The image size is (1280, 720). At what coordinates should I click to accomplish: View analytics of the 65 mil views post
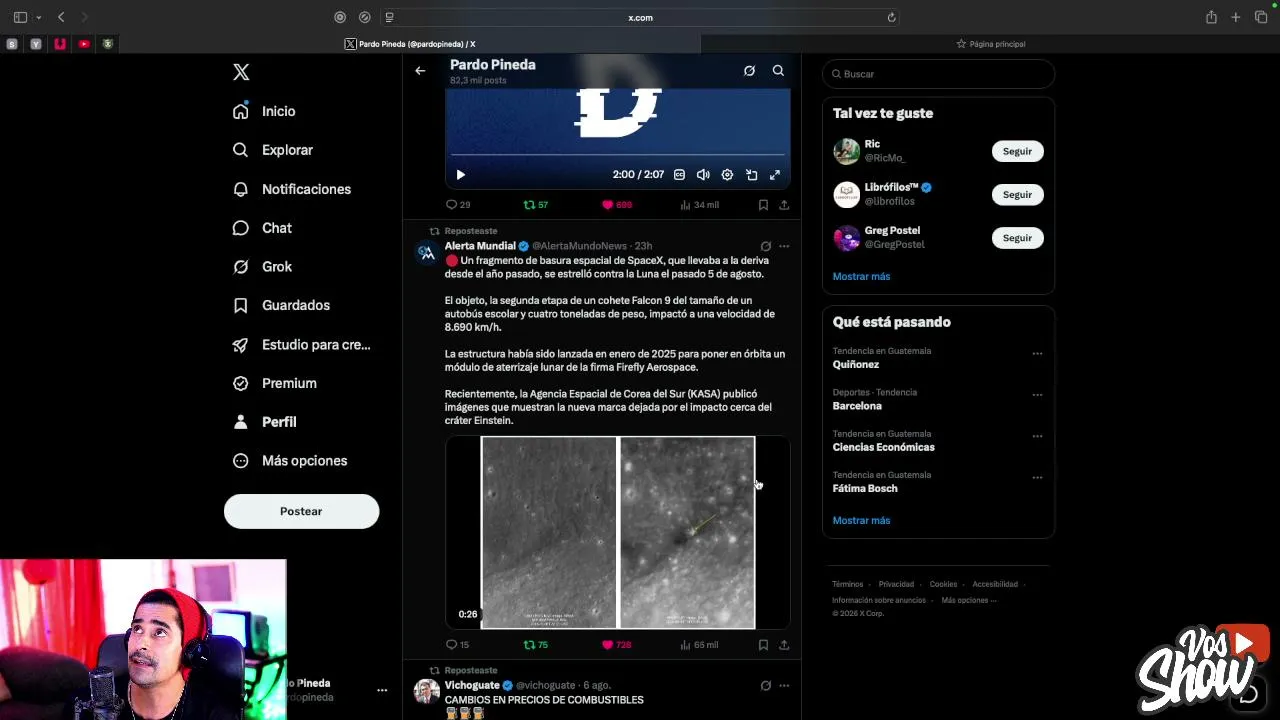[x=699, y=645]
